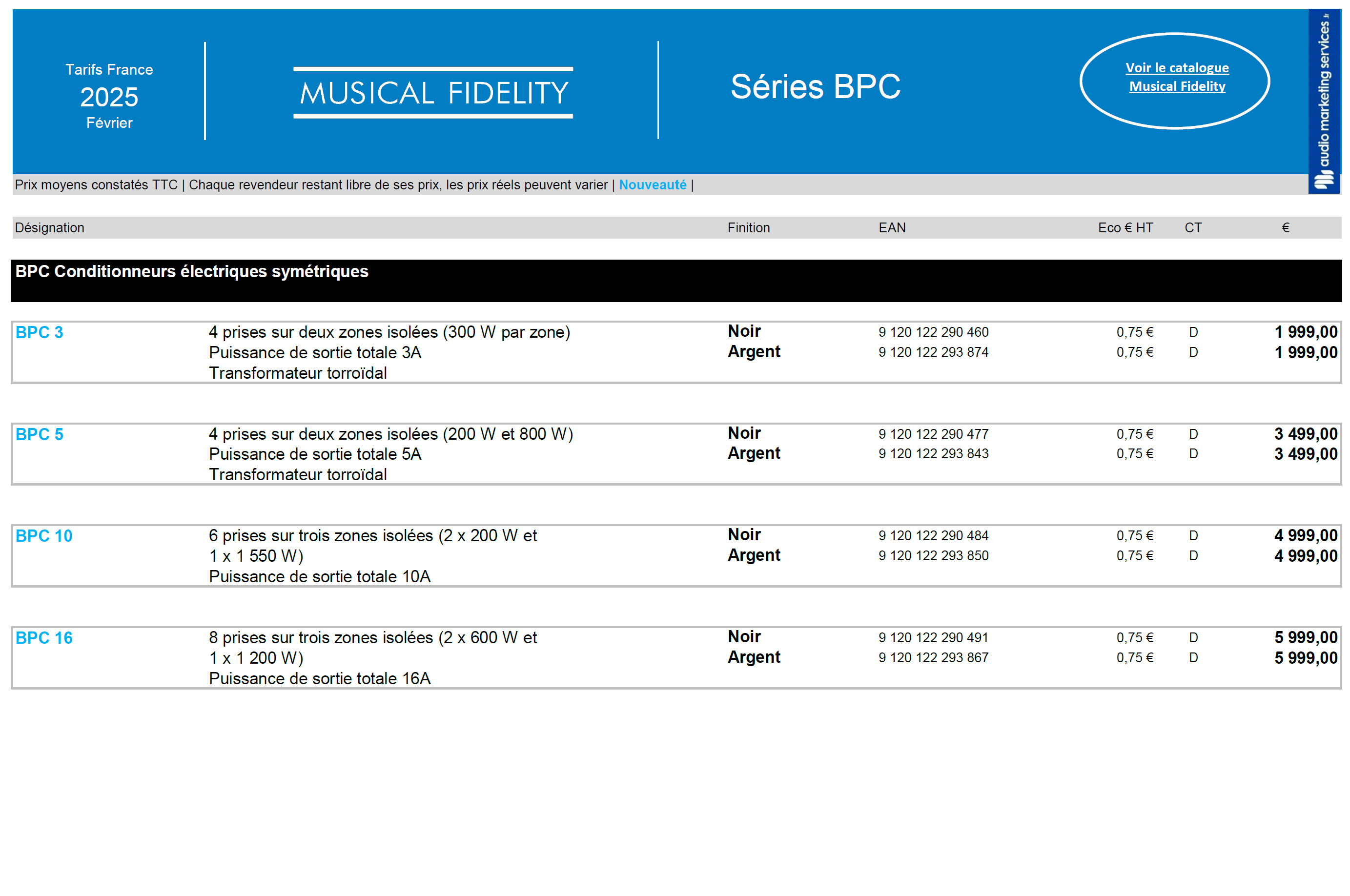Select the BPC 3 product name

(39, 332)
